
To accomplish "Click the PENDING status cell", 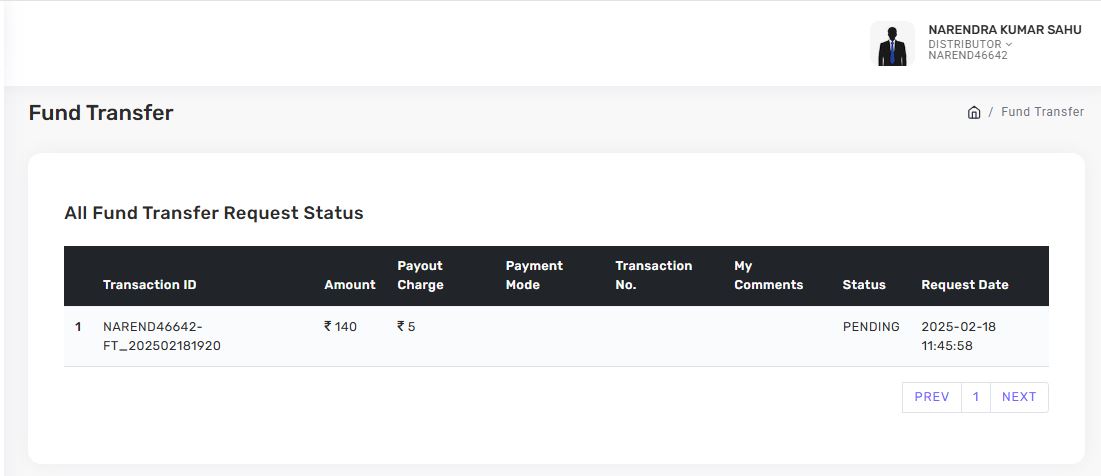I will click(871, 327).
